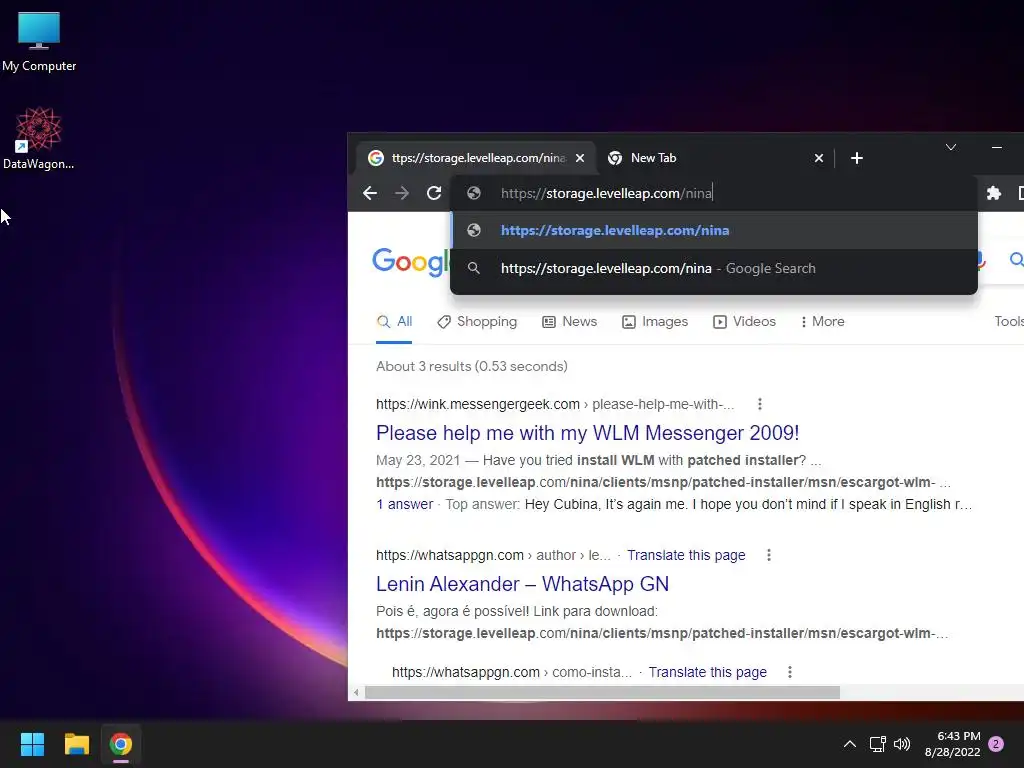Expand the More search filters menu

[x=822, y=321]
